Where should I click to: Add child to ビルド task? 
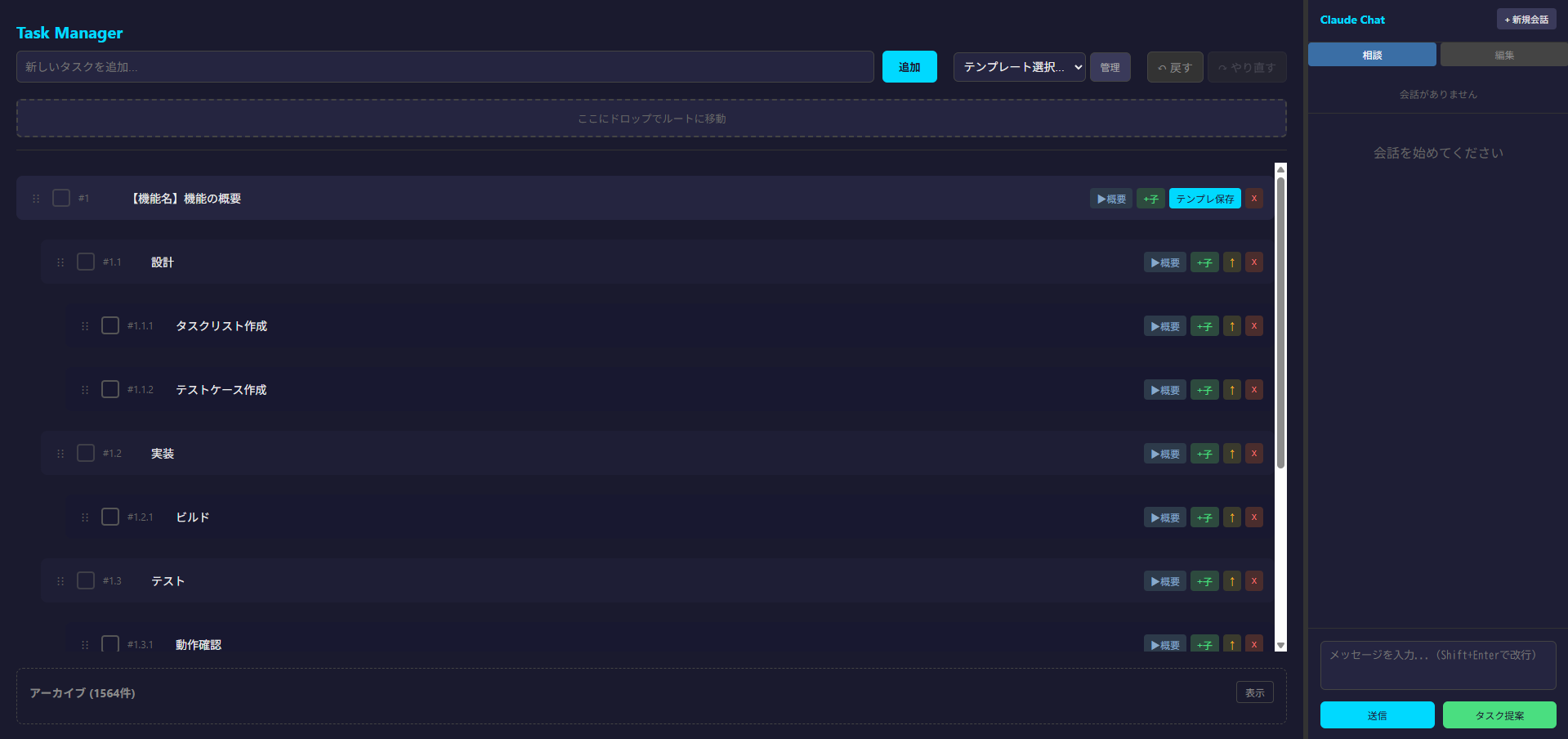(x=1204, y=517)
